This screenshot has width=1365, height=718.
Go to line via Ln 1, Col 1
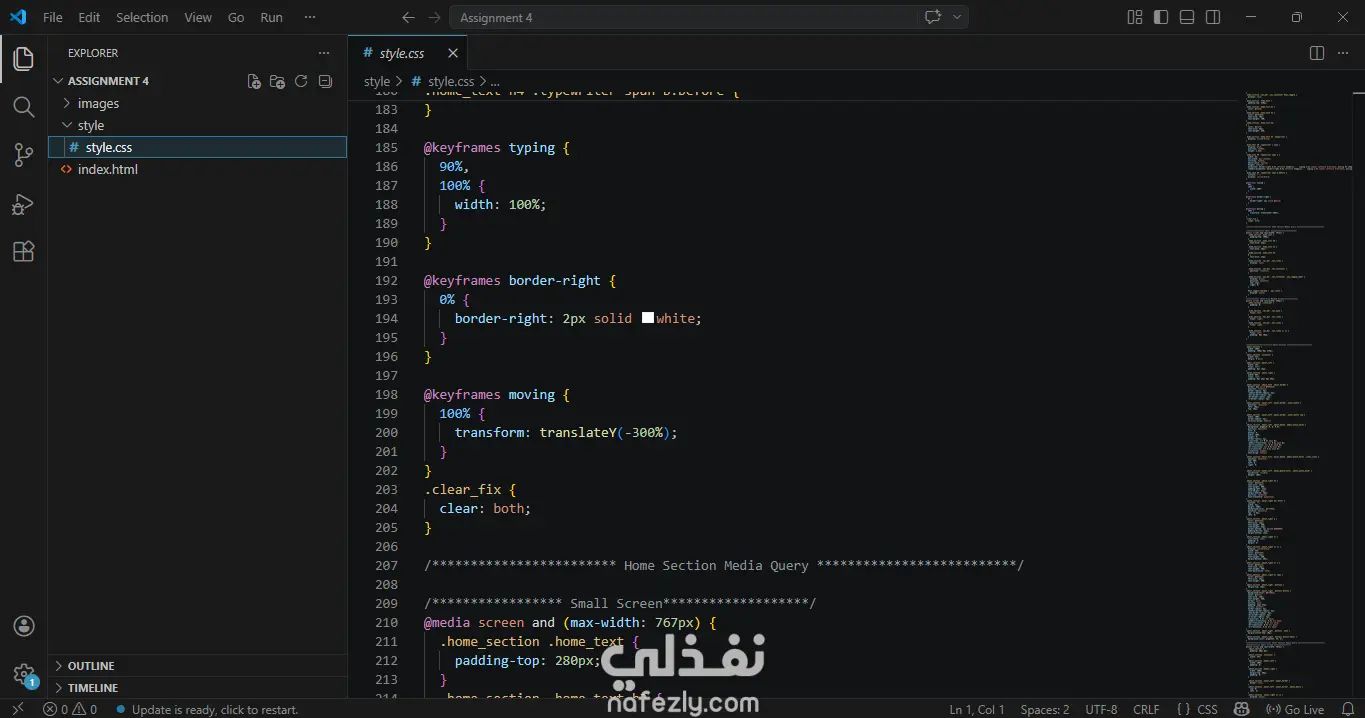click(977, 709)
